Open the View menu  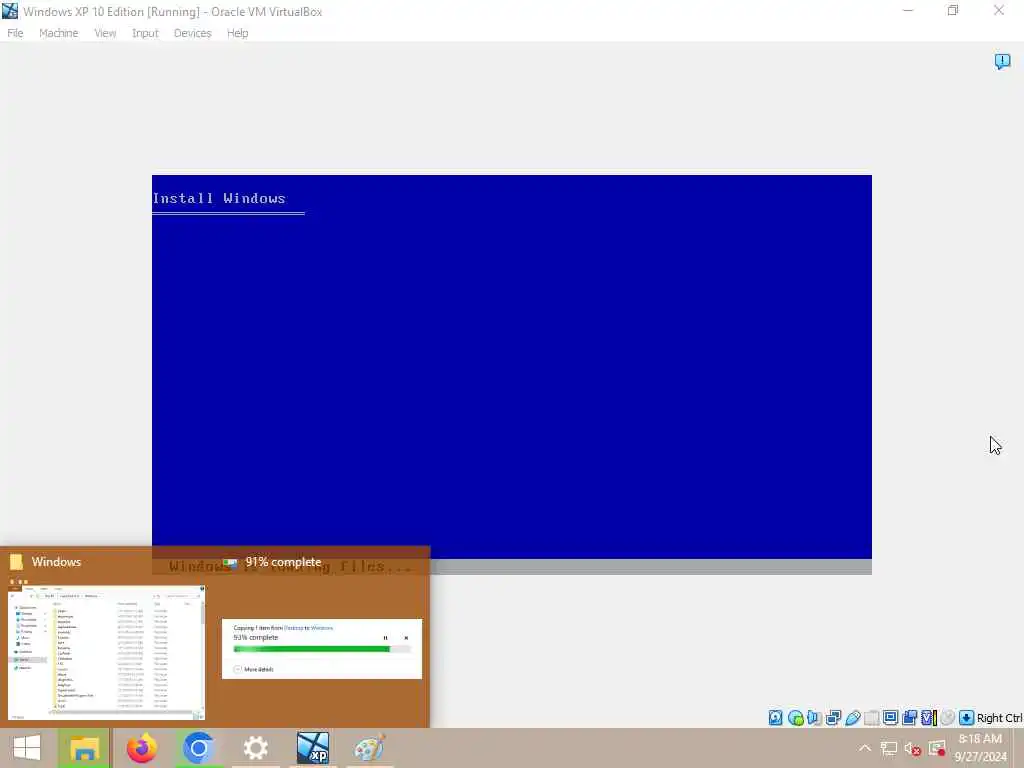(104, 33)
